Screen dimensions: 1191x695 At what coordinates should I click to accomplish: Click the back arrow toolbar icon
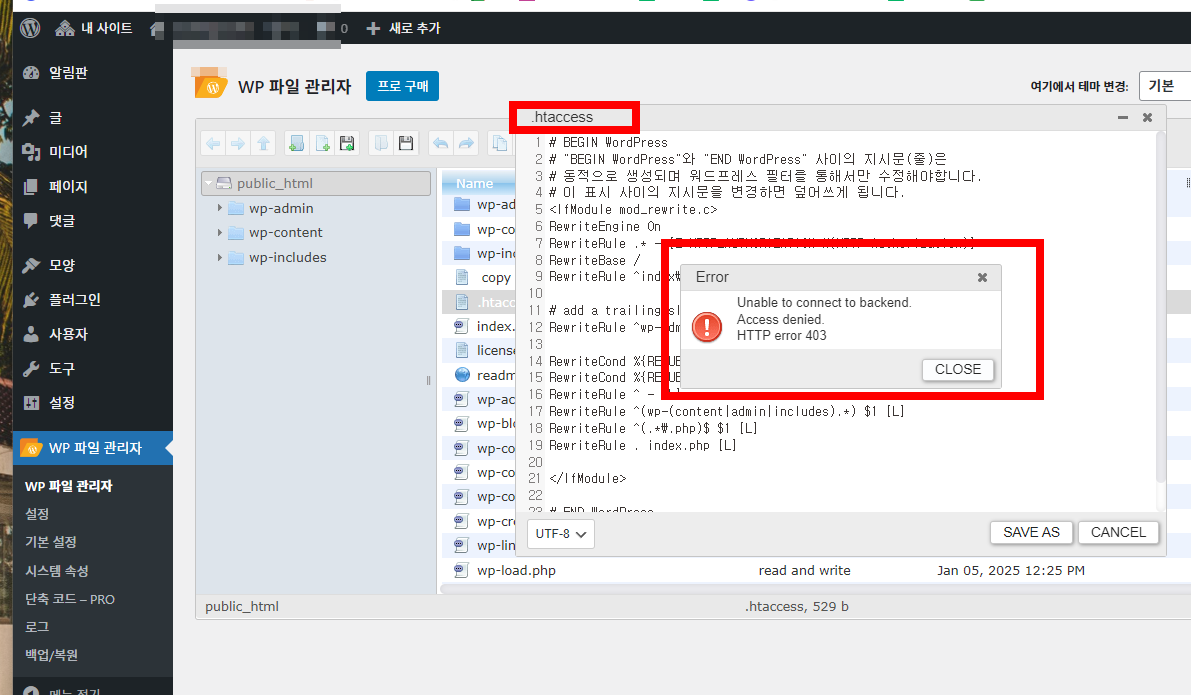213,143
